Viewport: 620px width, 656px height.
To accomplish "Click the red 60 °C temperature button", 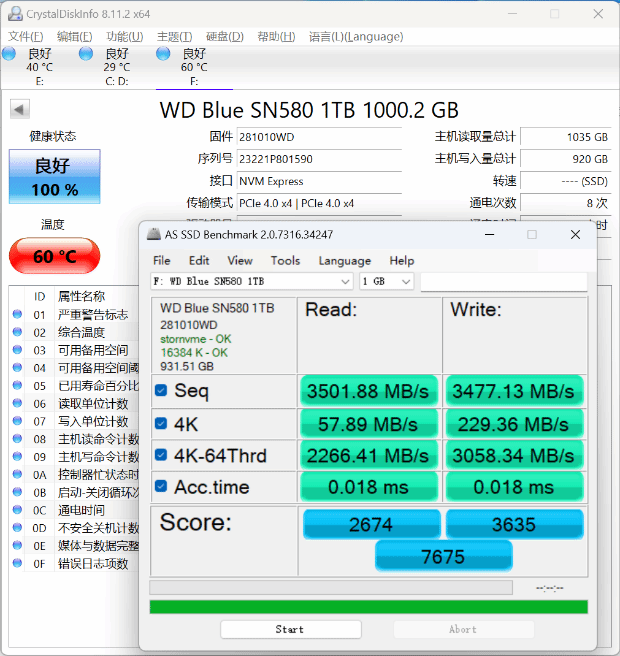I will (x=54, y=256).
